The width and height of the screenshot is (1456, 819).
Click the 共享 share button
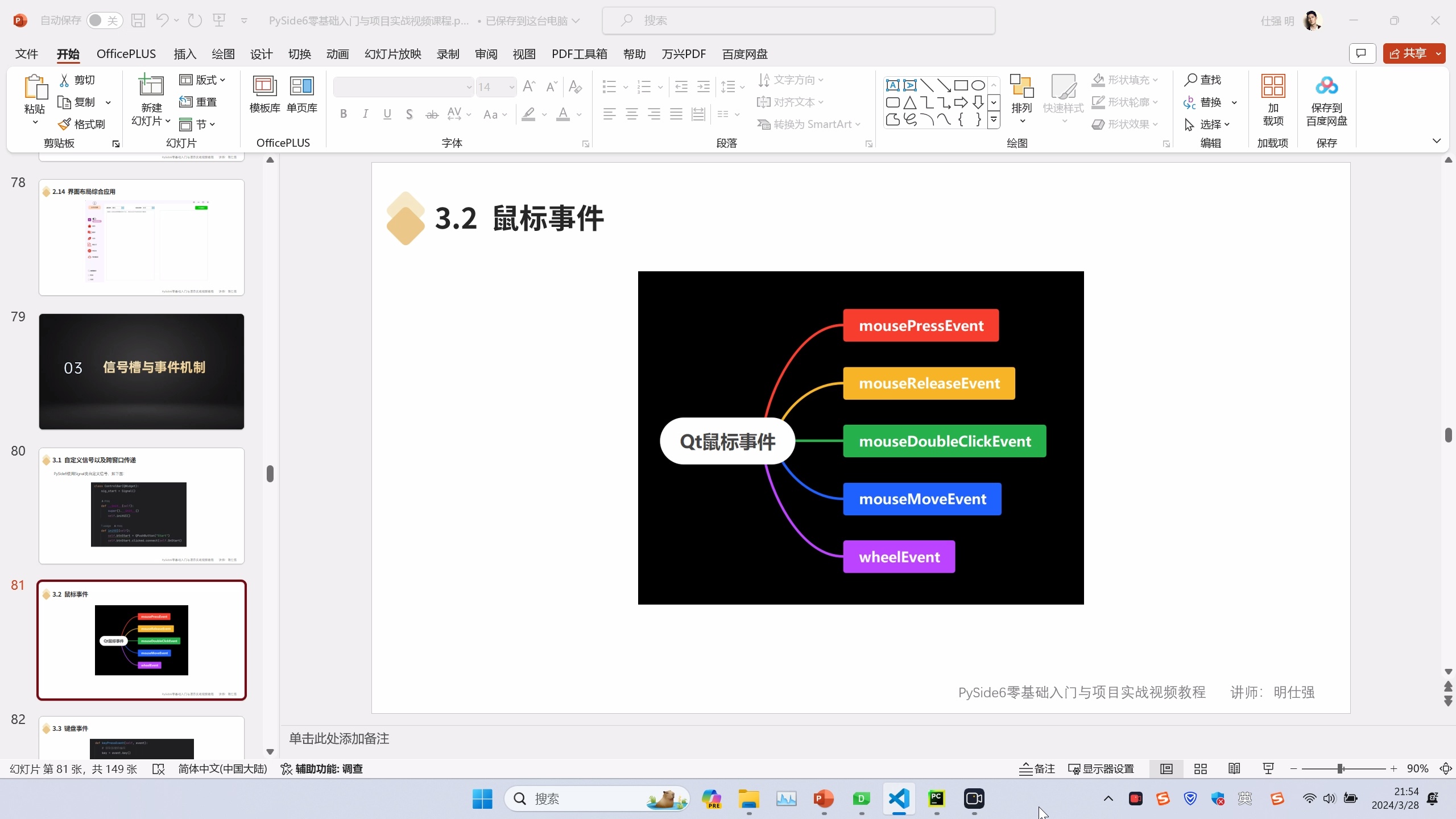pyautogui.click(x=1414, y=53)
